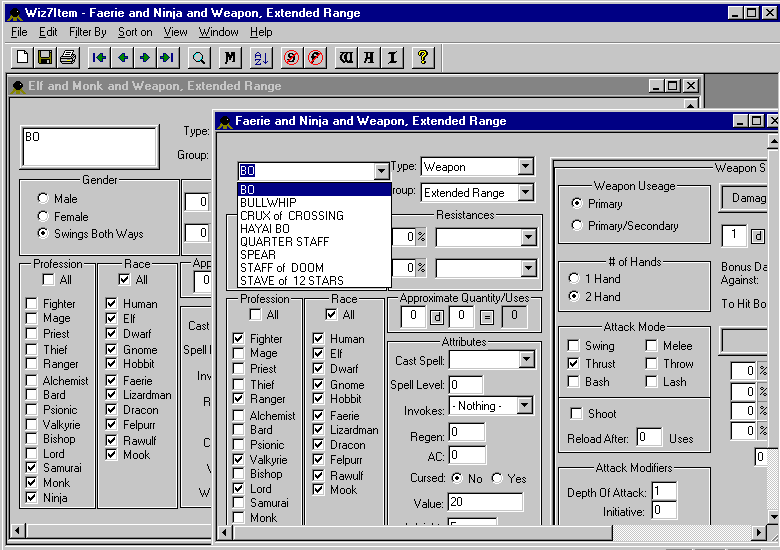Expand the Group Extended Range dropdown
This screenshot has width=780, height=550.
[x=525, y=192]
